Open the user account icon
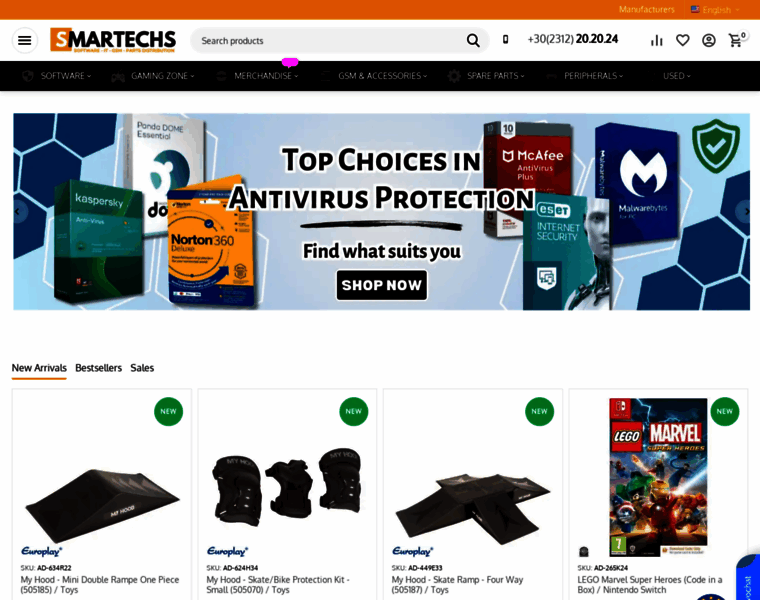 tap(709, 40)
